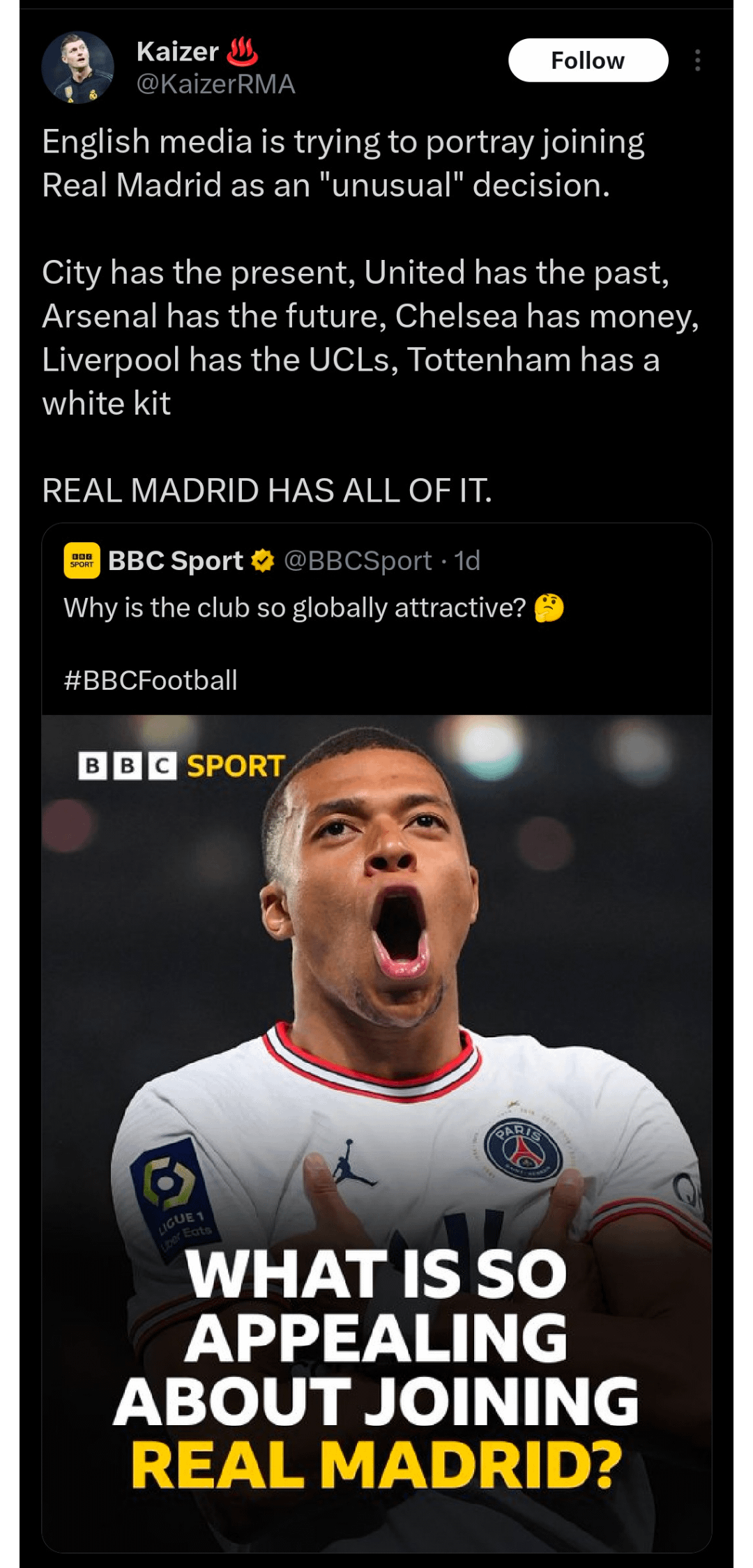The image size is (753, 1568).
Task: Click the BBC SPORT logo on image
Action: pos(181,766)
